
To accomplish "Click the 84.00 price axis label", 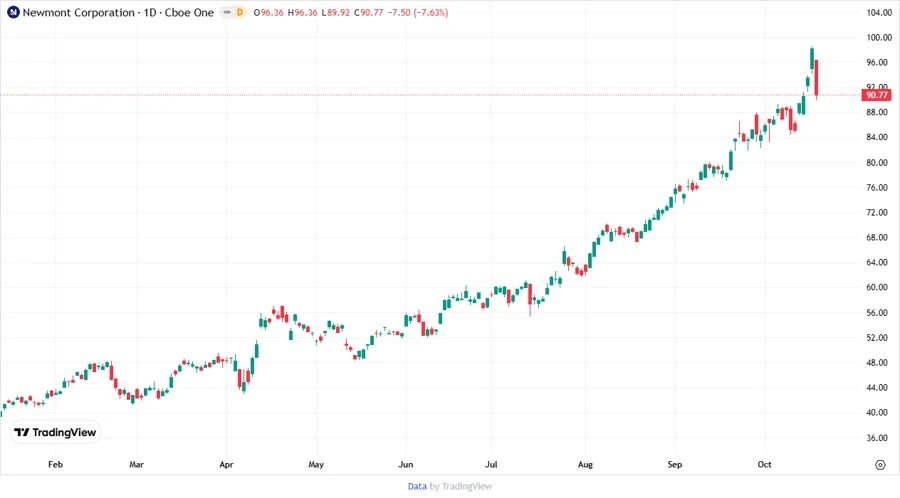I will click(876, 137).
